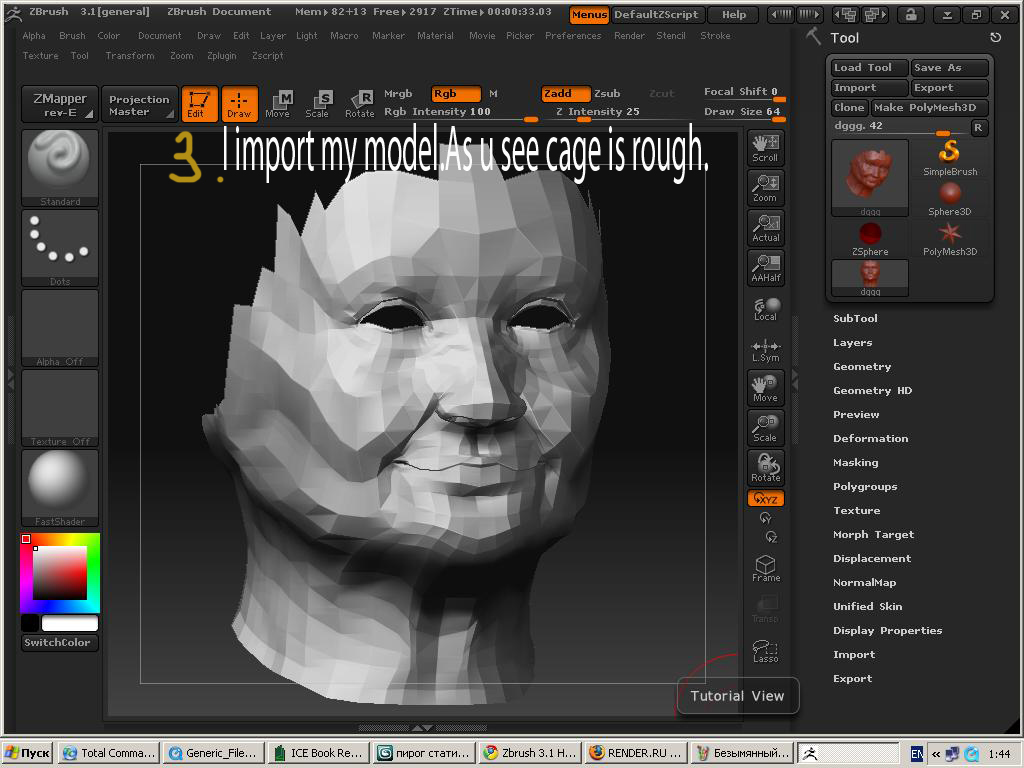Set Actual size view

click(765, 228)
